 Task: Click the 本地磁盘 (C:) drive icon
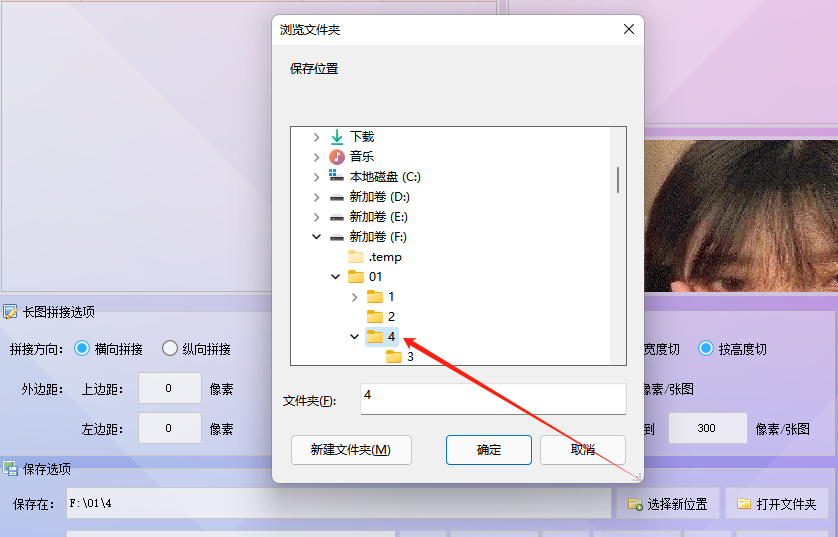(337, 176)
